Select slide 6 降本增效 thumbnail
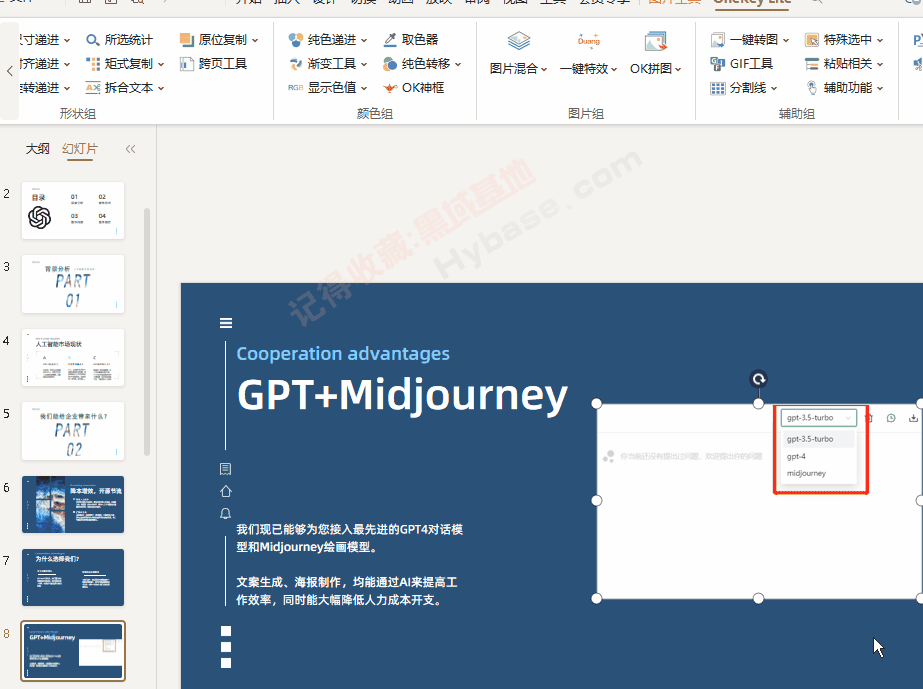This screenshot has width=923, height=689. coord(73,505)
